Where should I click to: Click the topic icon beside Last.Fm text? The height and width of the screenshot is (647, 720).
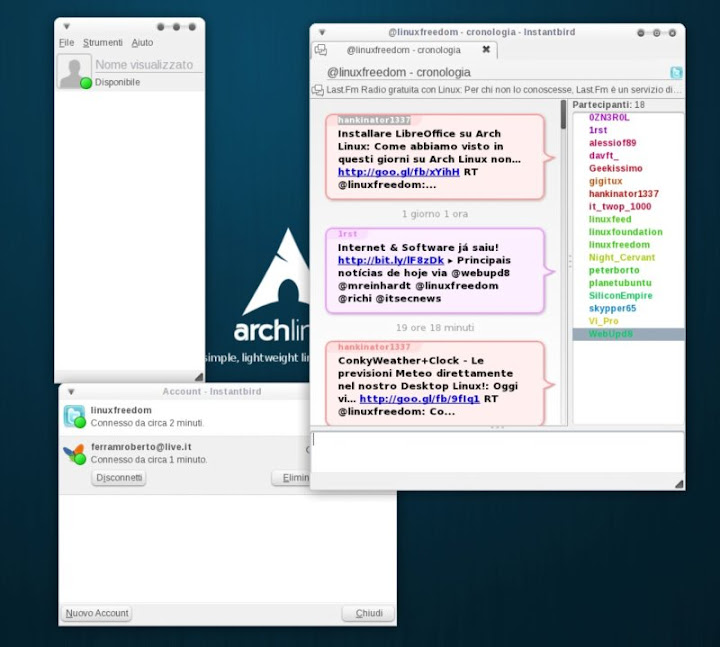pyautogui.click(x=318, y=90)
